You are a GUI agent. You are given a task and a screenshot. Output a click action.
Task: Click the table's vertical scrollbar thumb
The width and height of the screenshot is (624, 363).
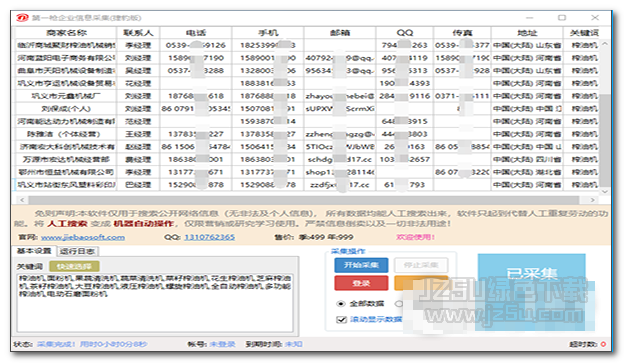[x=605, y=140]
